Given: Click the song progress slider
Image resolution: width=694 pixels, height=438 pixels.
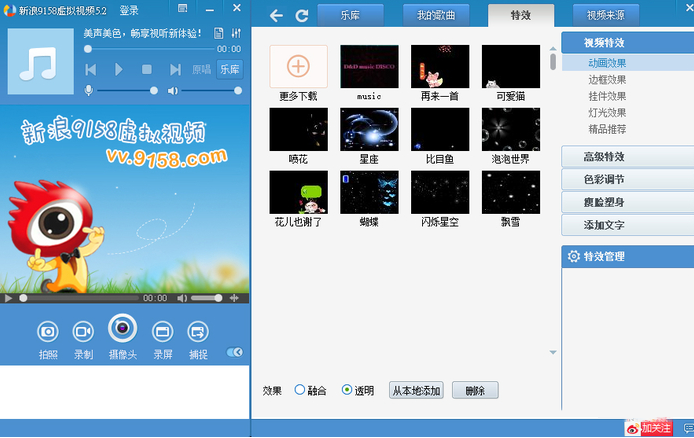Looking at the screenshot, I should click(x=149, y=49).
